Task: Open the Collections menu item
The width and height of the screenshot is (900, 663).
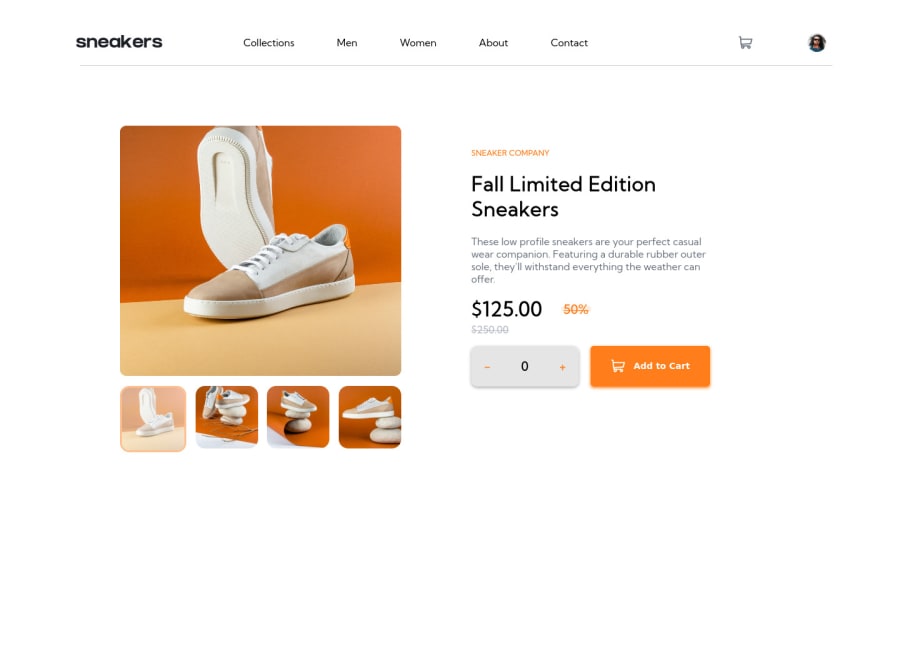Action: pos(269,42)
